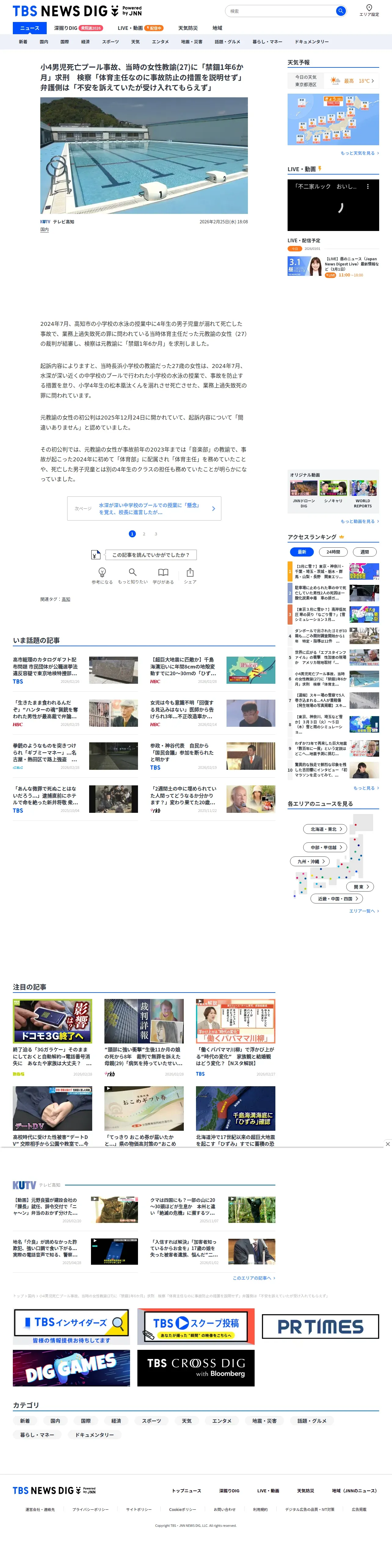Open the 国際 category in sub navigation
The height and width of the screenshot is (1568, 392).
tap(64, 42)
